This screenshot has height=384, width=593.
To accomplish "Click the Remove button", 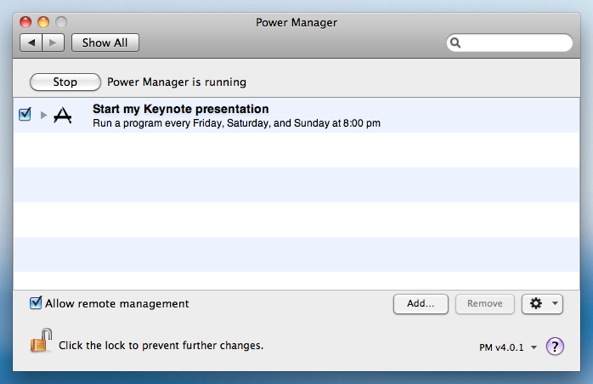I will point(485,304).
